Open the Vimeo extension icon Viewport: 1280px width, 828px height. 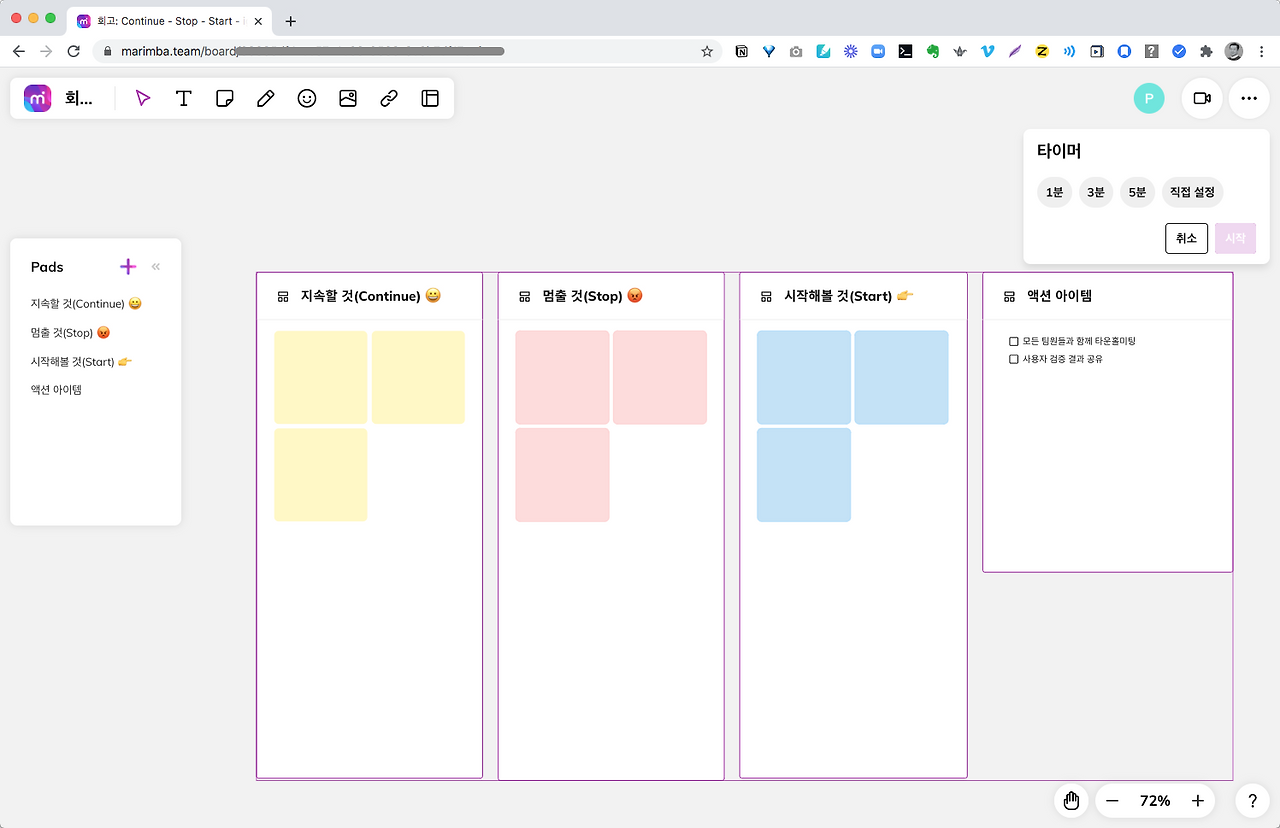tap(988, 51)
